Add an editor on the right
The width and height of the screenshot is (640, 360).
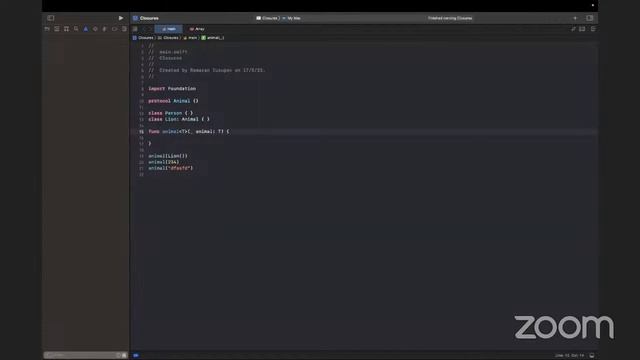tap(593, 29)
